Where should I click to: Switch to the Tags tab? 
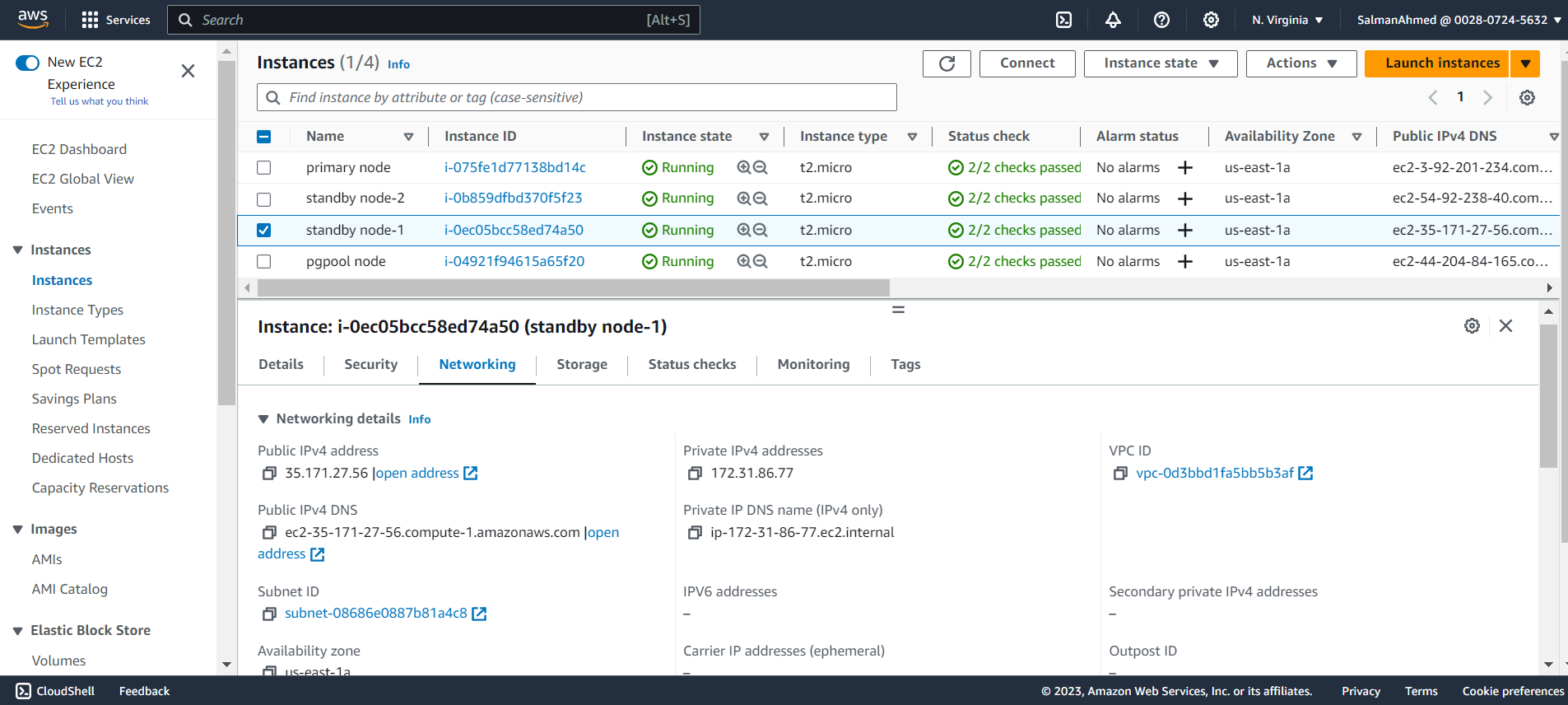click(905, 364)
